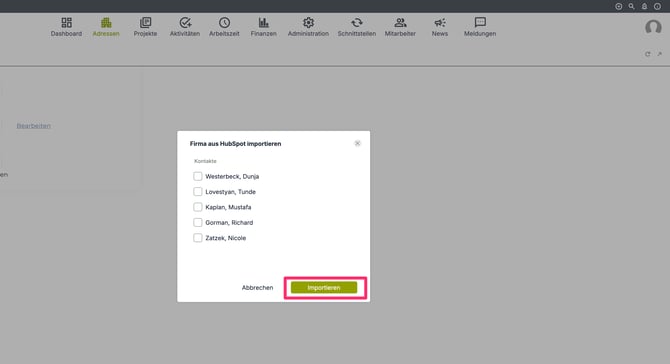This screenshot has height=364, width=670.
Task: Enable the Gorman, Richard checkbox
Action: coord(197,223)
